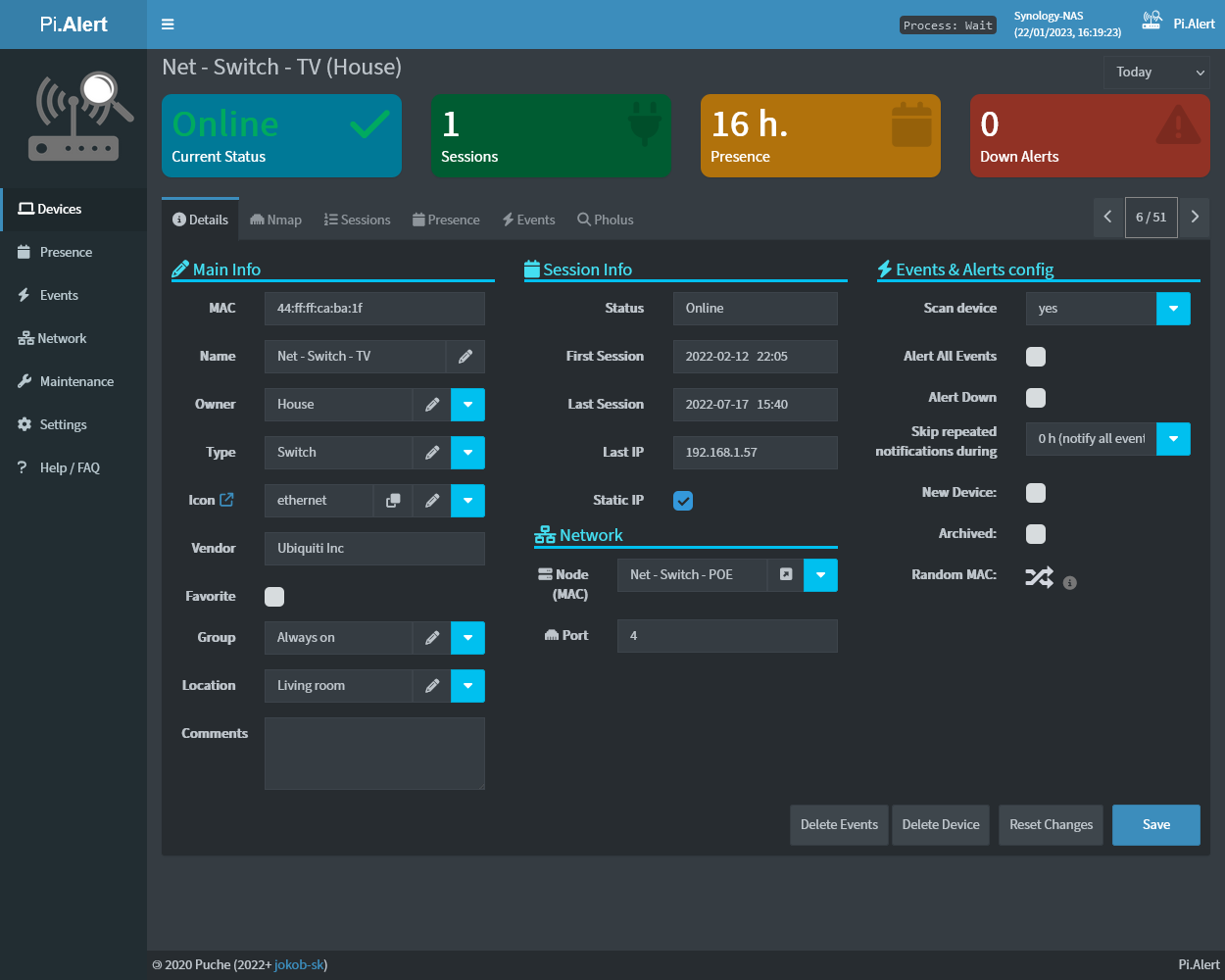
Task: Click the Save button
Action: tap(1155, 825)
